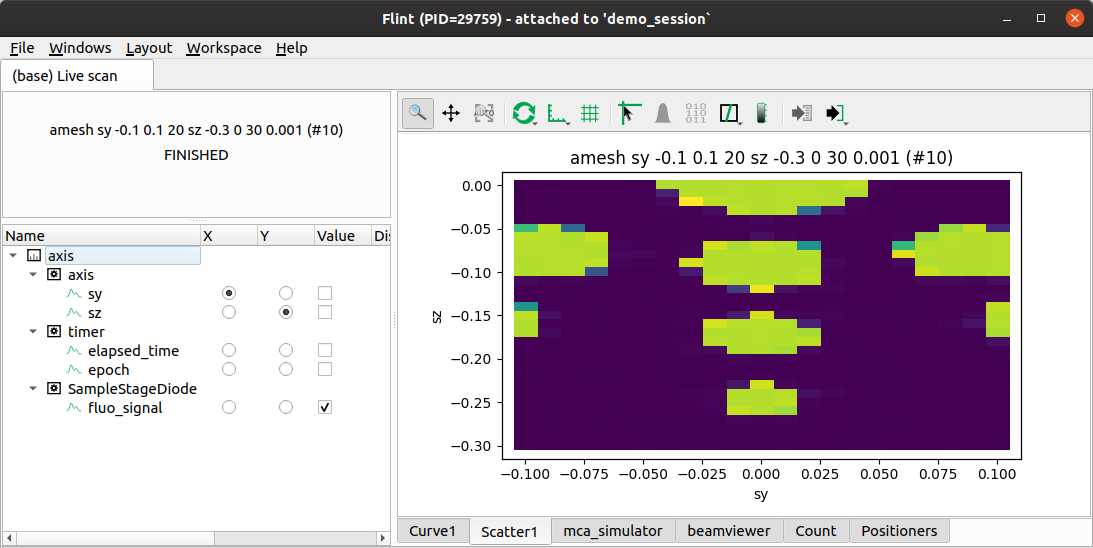Click the green refresh mode icon
This screenshot has height=548, width=1093.
[x=523, y=113]
